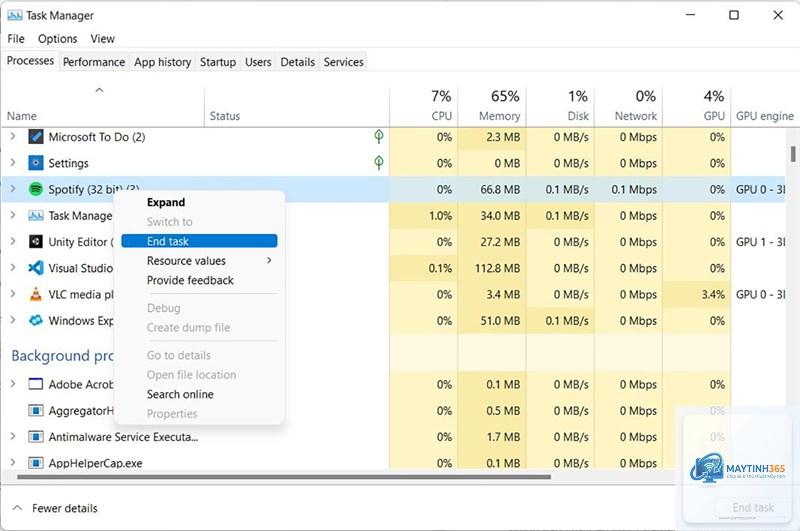Viewport: 800px width, 531px height.
Task: Sort by the Status column header
Action: tap(296, 106)
